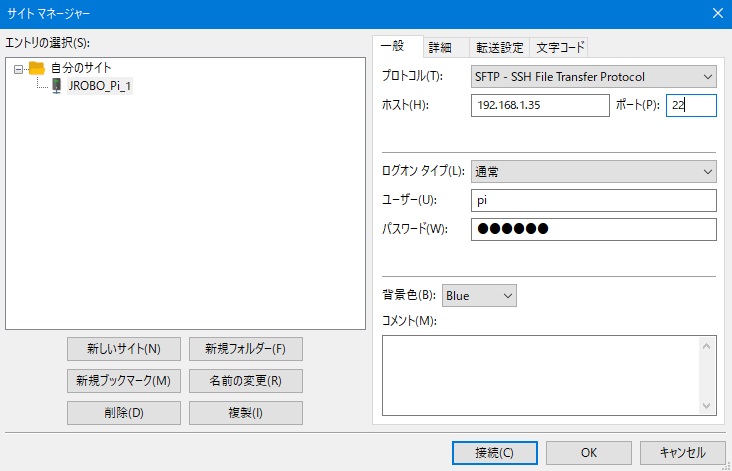732x471 pixels.
Task: Open the ログオン タイプ dropdown showing 通常
Action: [593, 171]
